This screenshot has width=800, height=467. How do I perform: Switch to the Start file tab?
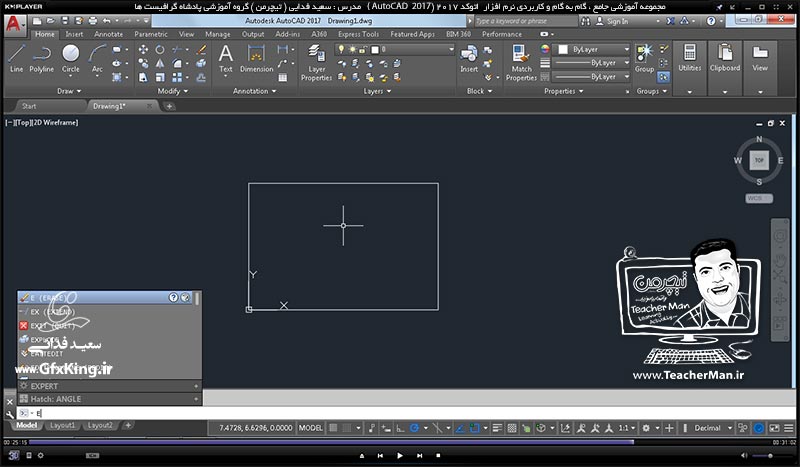point(29,106)
